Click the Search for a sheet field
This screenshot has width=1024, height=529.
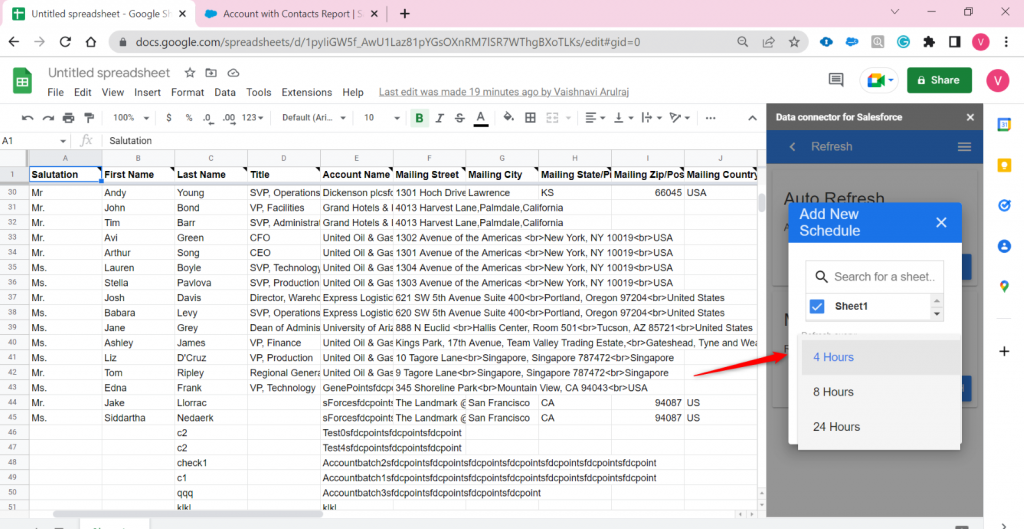874,277
